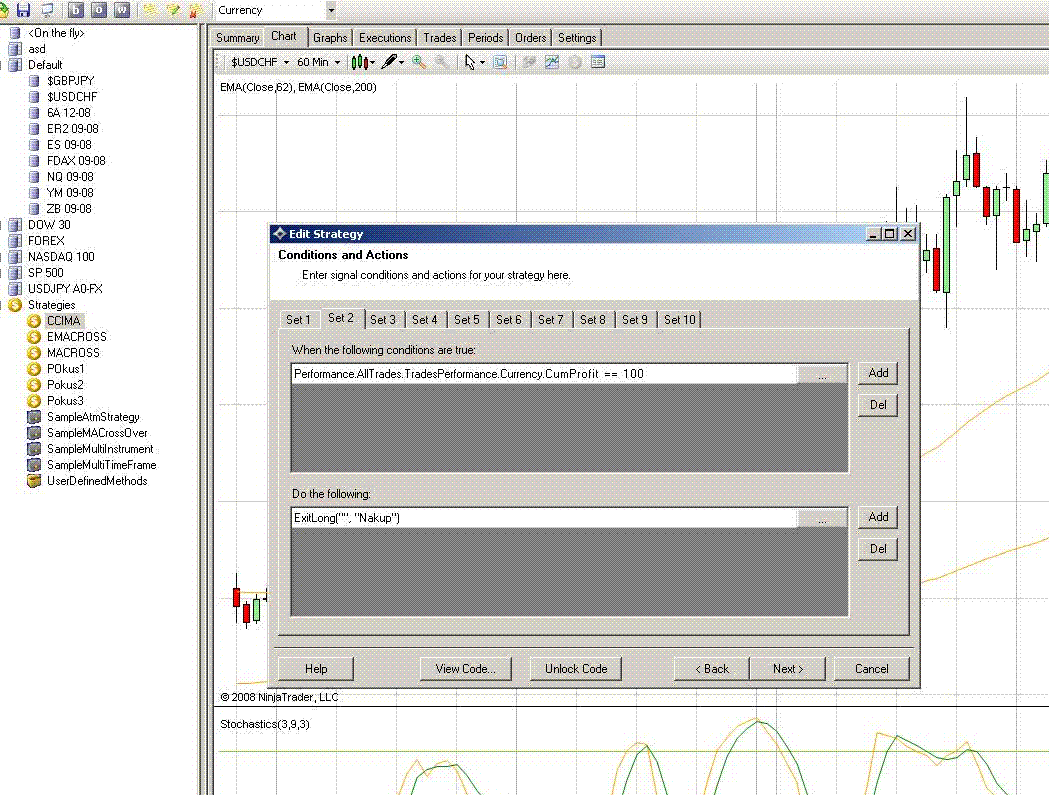Click the Save floppy disk icon
The height and width of the screenshot is (795, 1049).
tap(24, 10)
